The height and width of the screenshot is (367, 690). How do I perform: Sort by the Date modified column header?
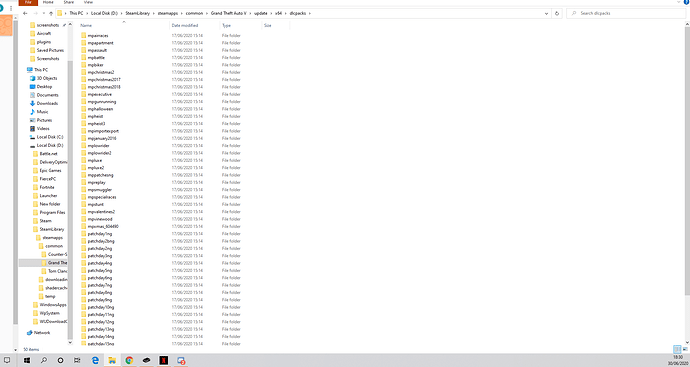185,26
